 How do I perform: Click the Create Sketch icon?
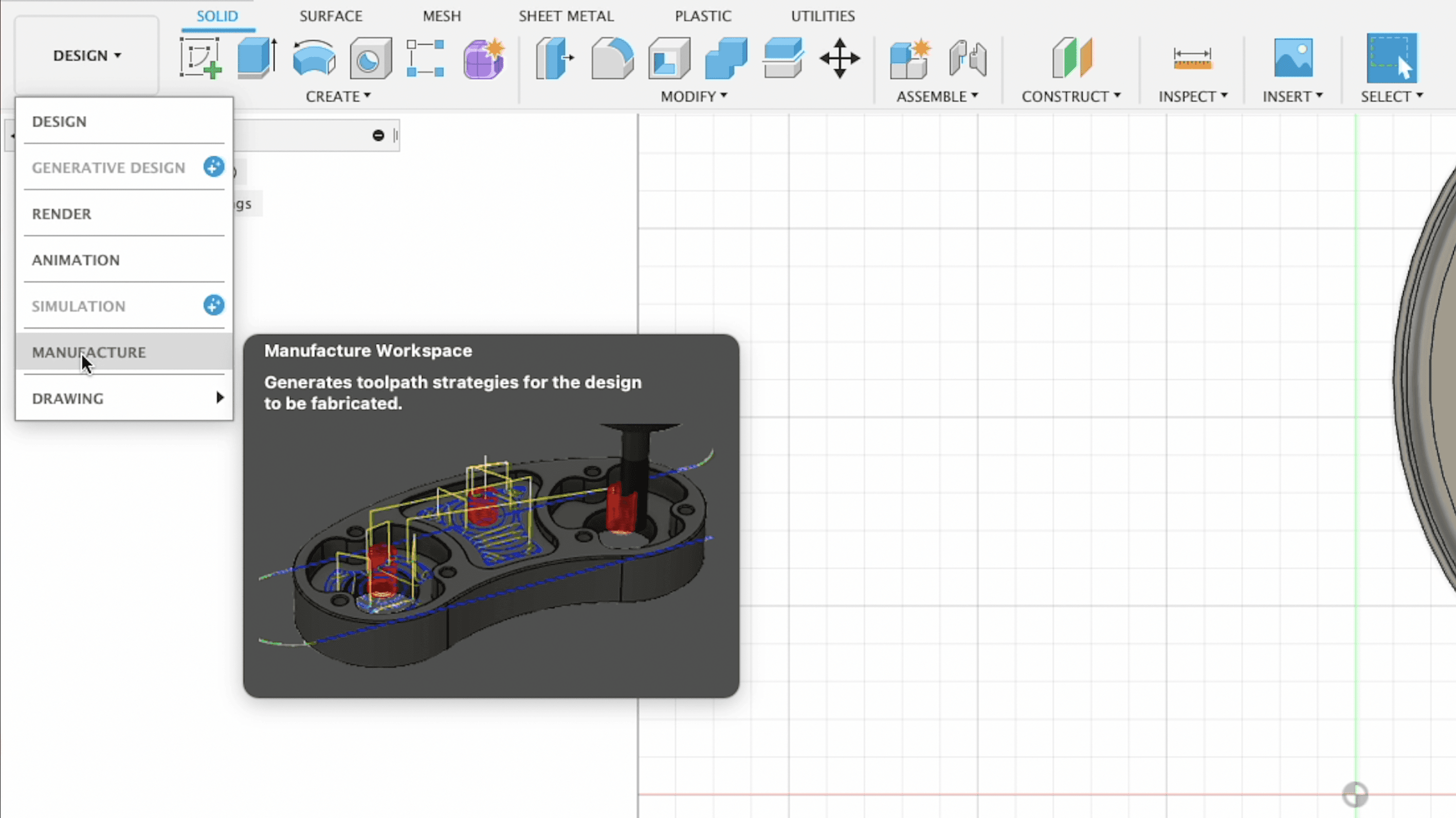coord(200,58)
